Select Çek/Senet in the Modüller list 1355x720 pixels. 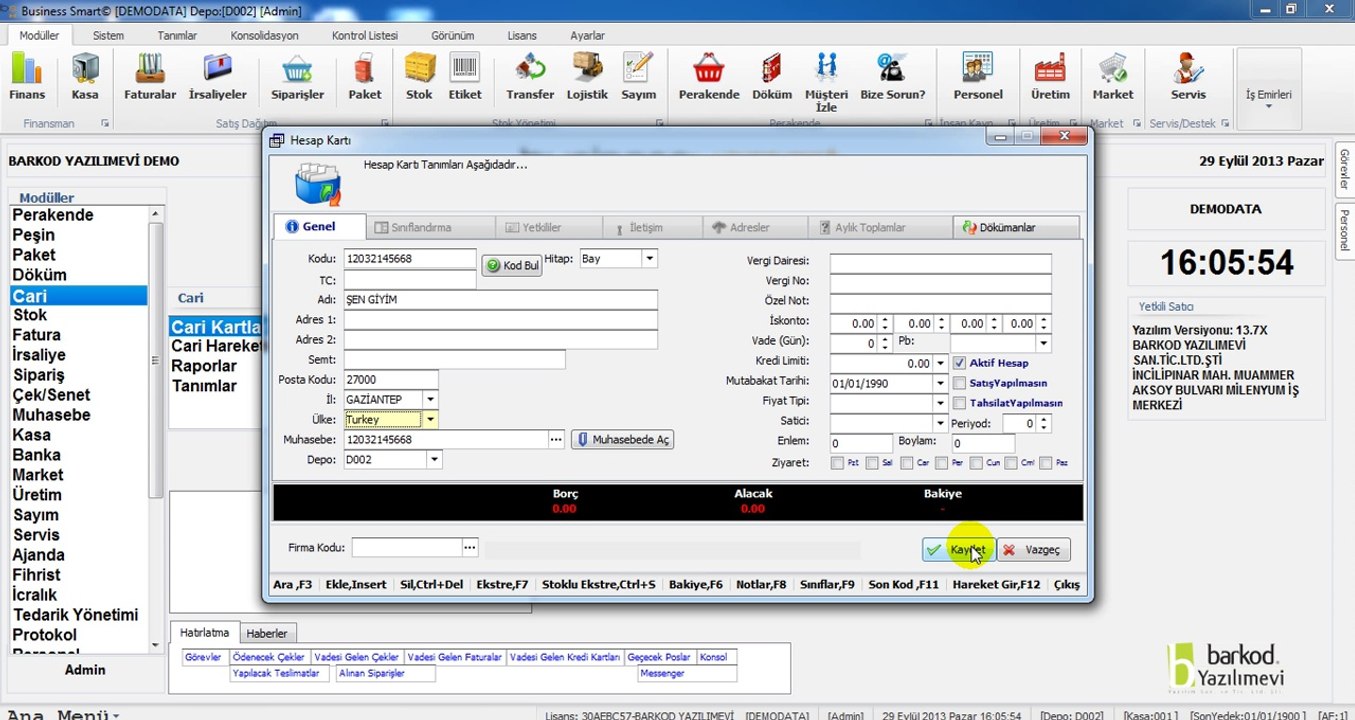51,395
